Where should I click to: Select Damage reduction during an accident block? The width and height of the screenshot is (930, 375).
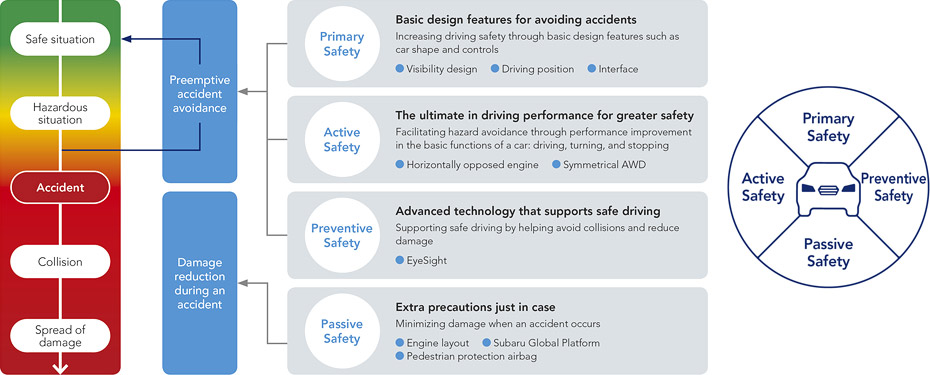click(x=200, y=283)
